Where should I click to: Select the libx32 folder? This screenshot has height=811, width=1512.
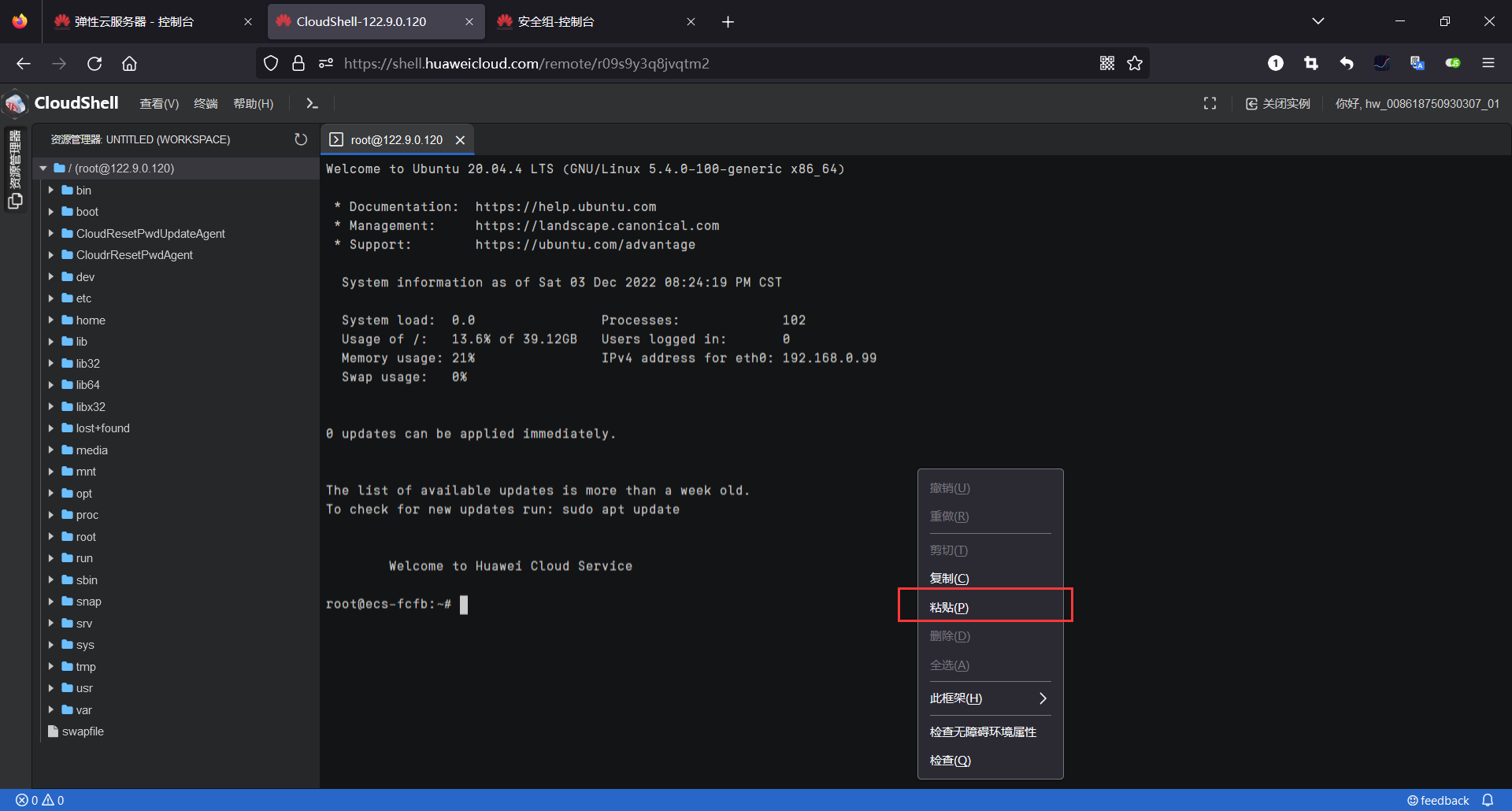[91, 407]
